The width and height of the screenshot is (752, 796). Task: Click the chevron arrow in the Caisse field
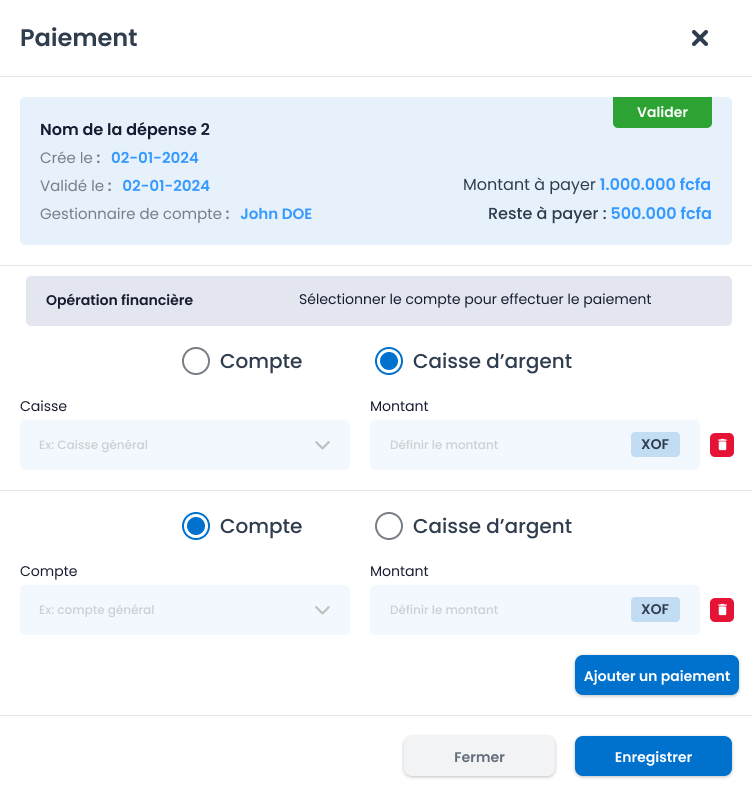pyautogui.click(x=322, y=445)
